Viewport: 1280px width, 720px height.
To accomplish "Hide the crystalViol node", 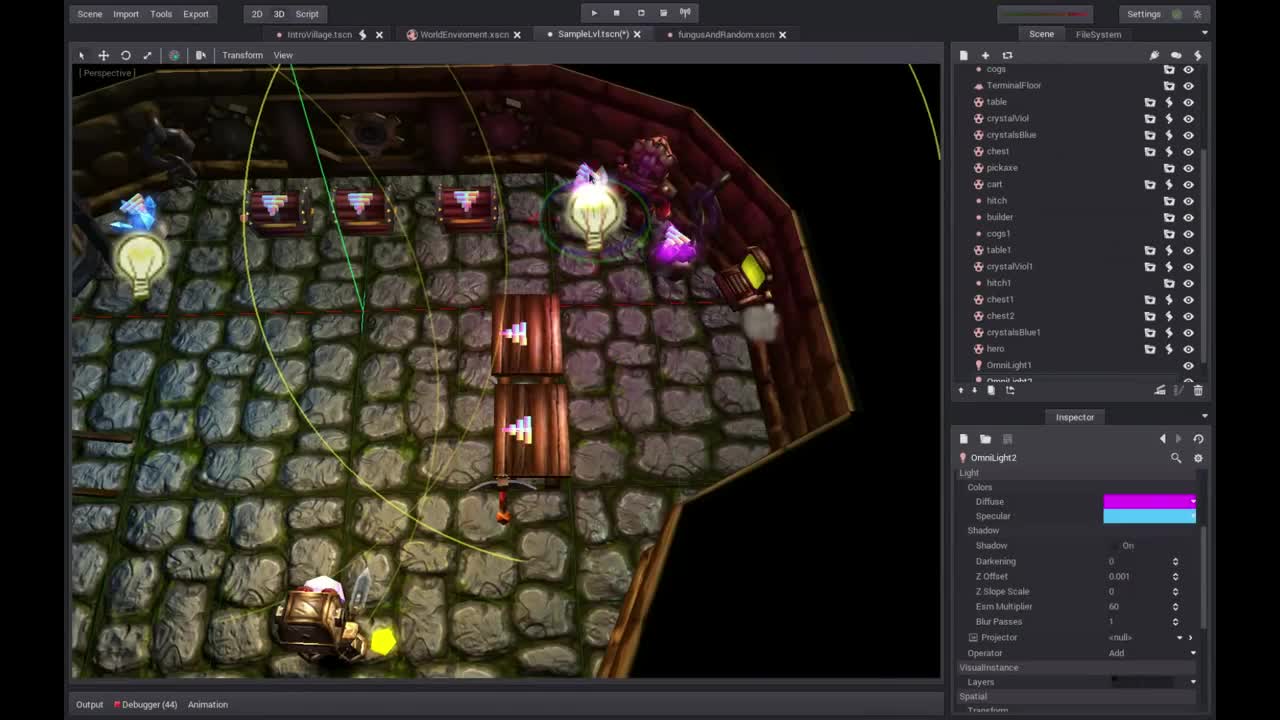I will point(1188,119).
